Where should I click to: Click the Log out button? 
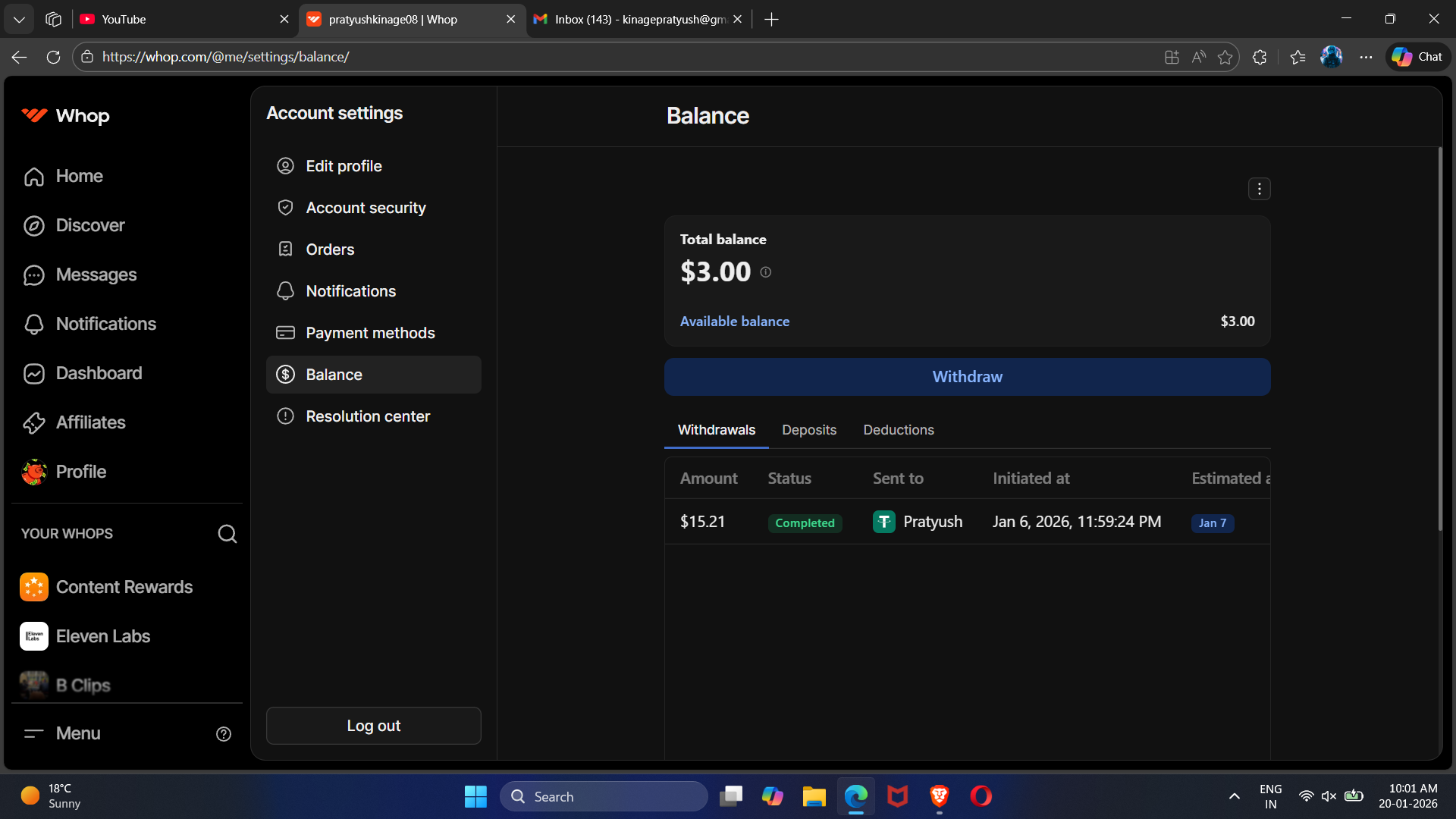coord(373,726)
